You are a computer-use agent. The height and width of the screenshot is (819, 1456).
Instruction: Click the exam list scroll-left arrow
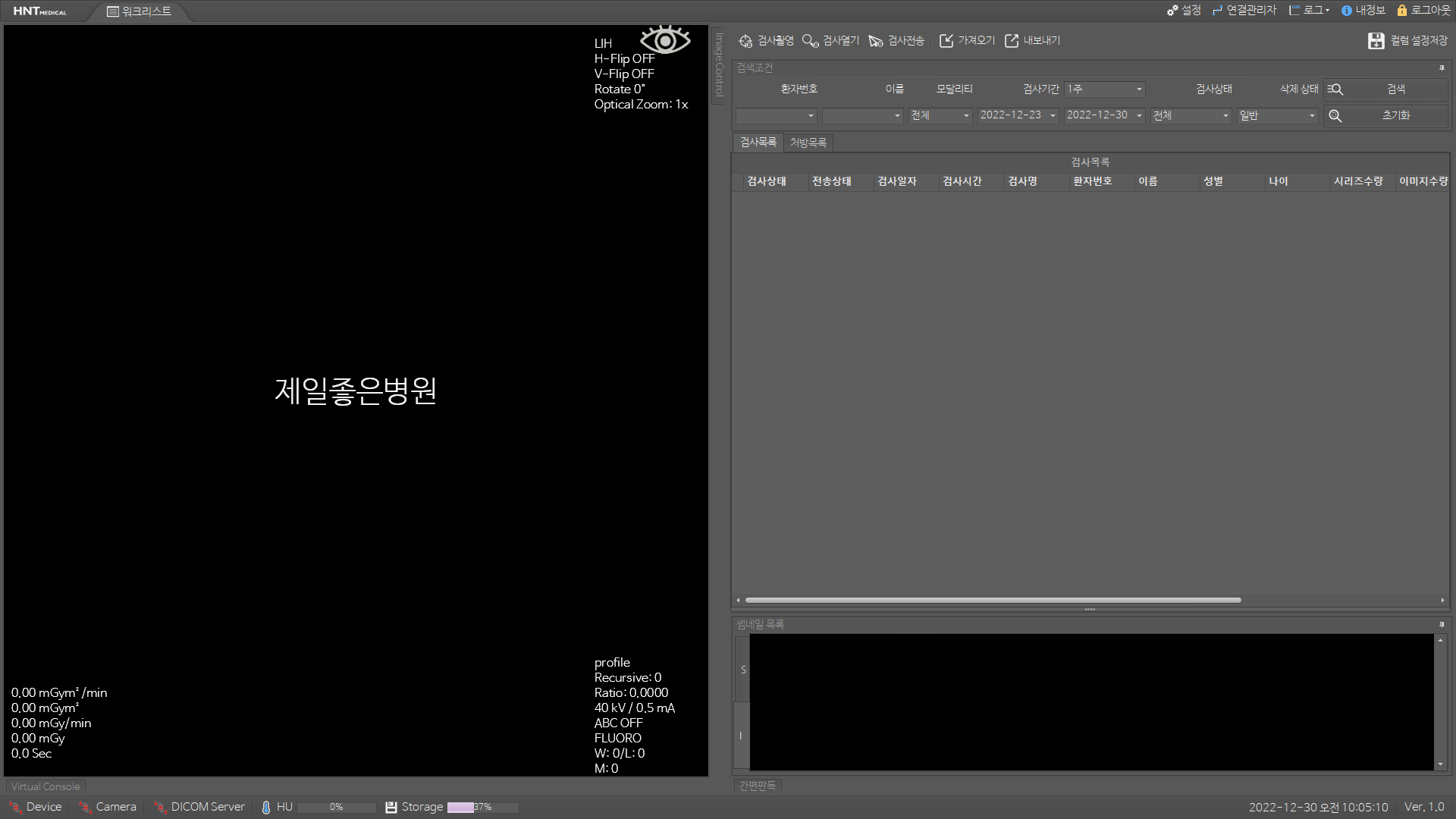click(738, 601)
